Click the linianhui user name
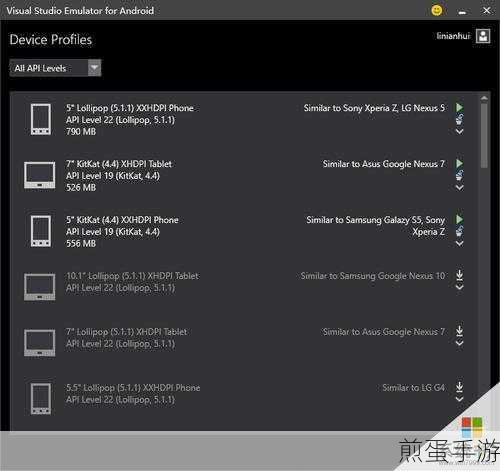500x471 pixels. click(x=453, y=36)
